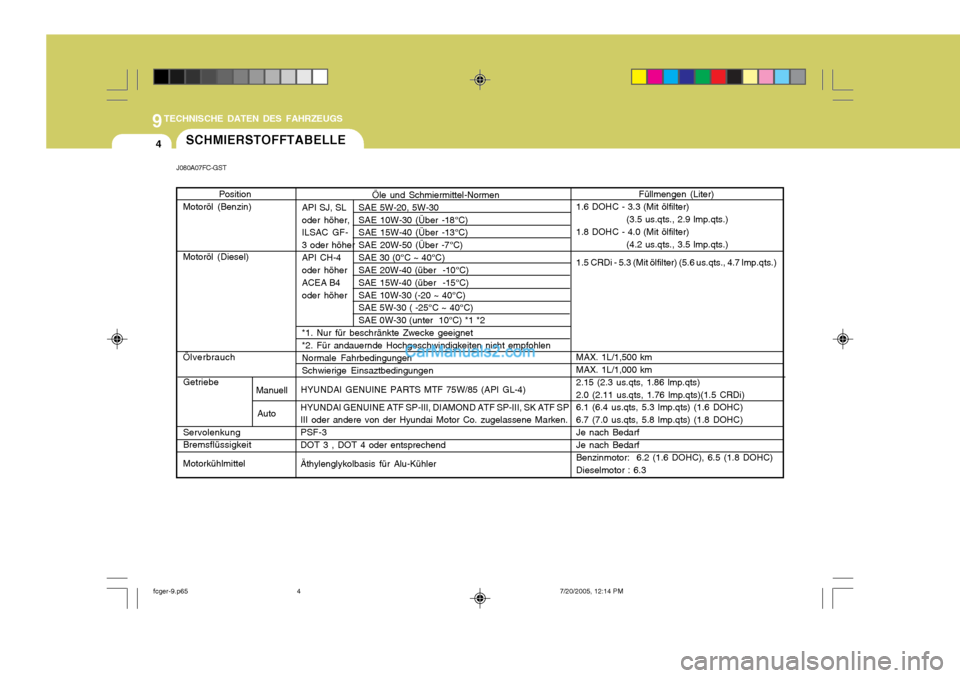Pick the magenta swatch in the color bar
960x678 pixels.
point(655,77)
